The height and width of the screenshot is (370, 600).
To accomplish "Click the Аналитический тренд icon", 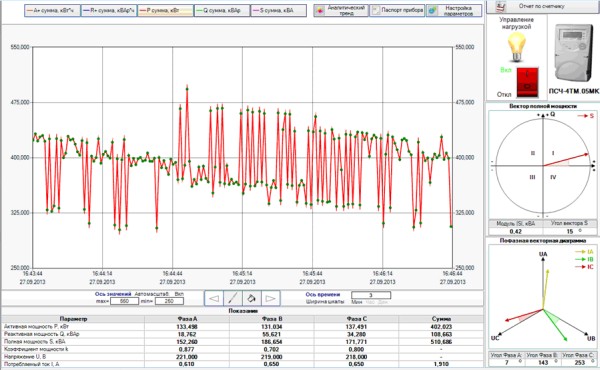I will pyautogui.click(x=320, y=11).
